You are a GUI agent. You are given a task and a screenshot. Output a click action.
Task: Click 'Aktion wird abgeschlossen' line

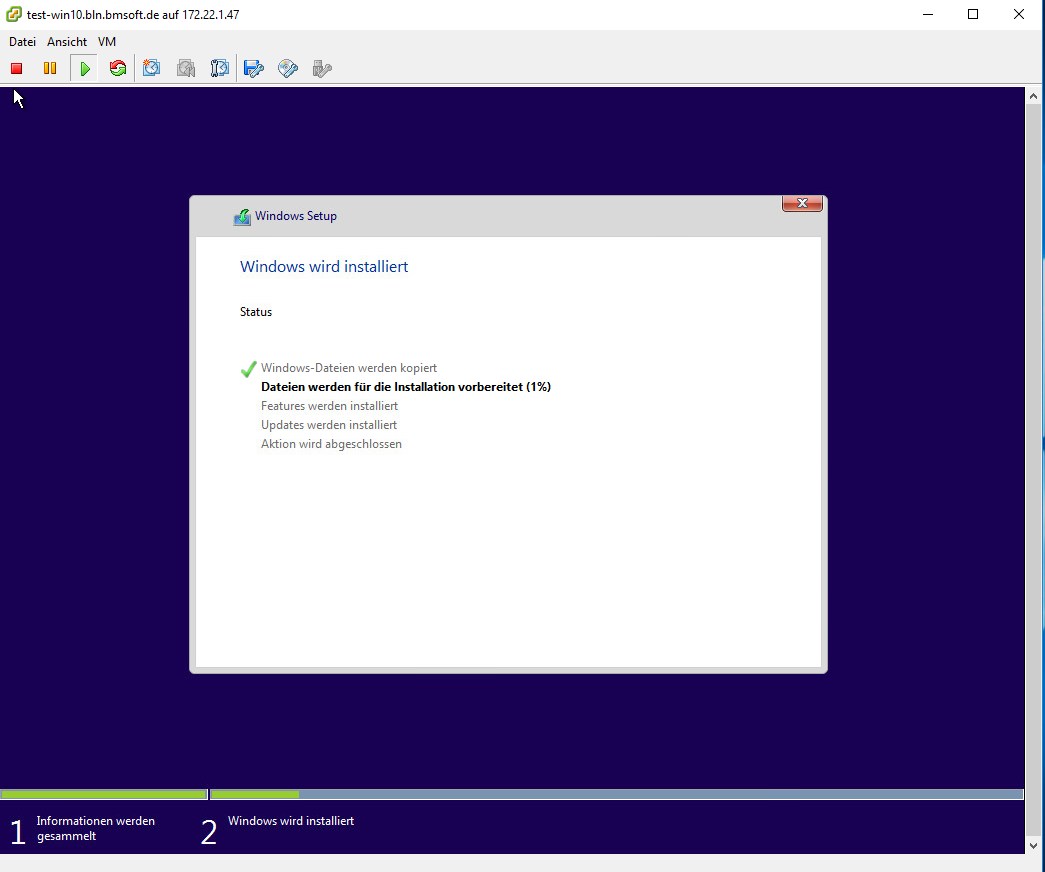coord(331,444)
